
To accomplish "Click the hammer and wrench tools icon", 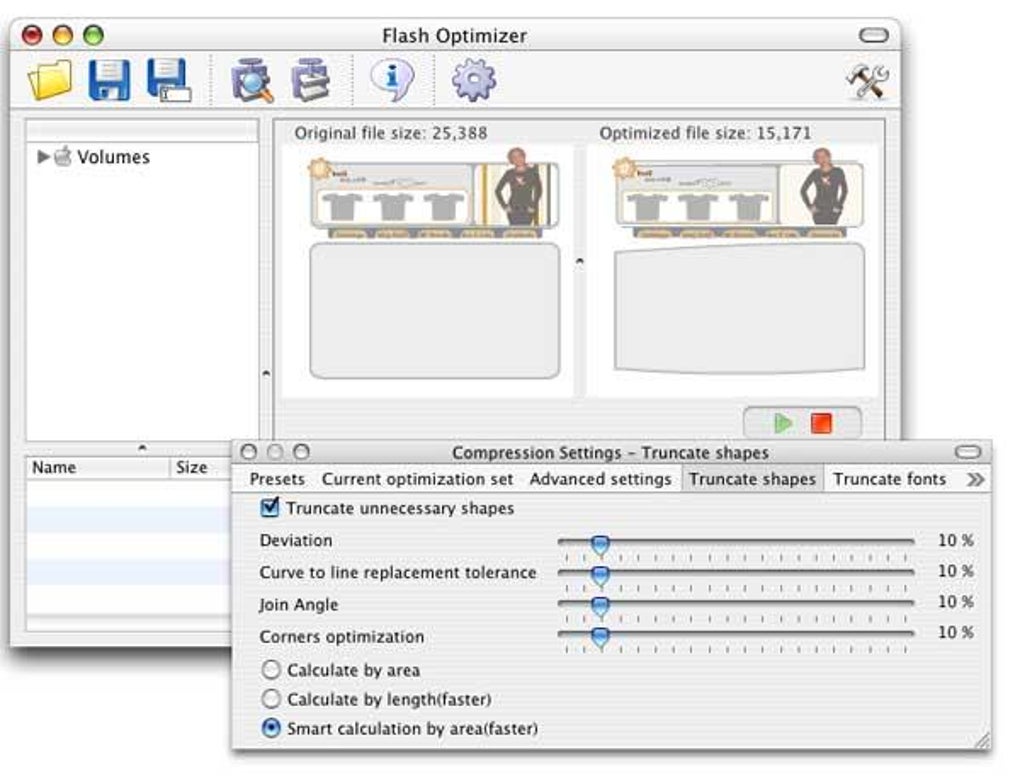I will coord(867,81).
